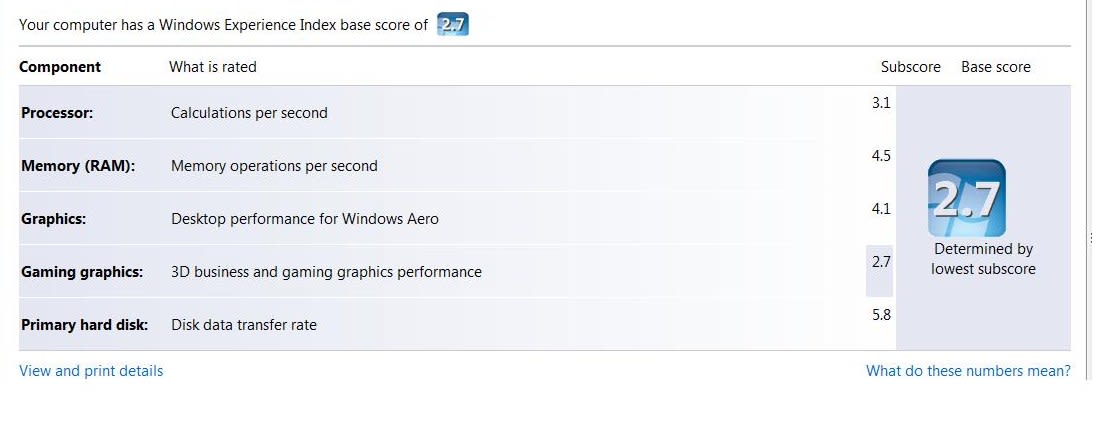Select the Gaming graphics component label
Viewport: 1114px width, 427px height.
click(82, 272)
